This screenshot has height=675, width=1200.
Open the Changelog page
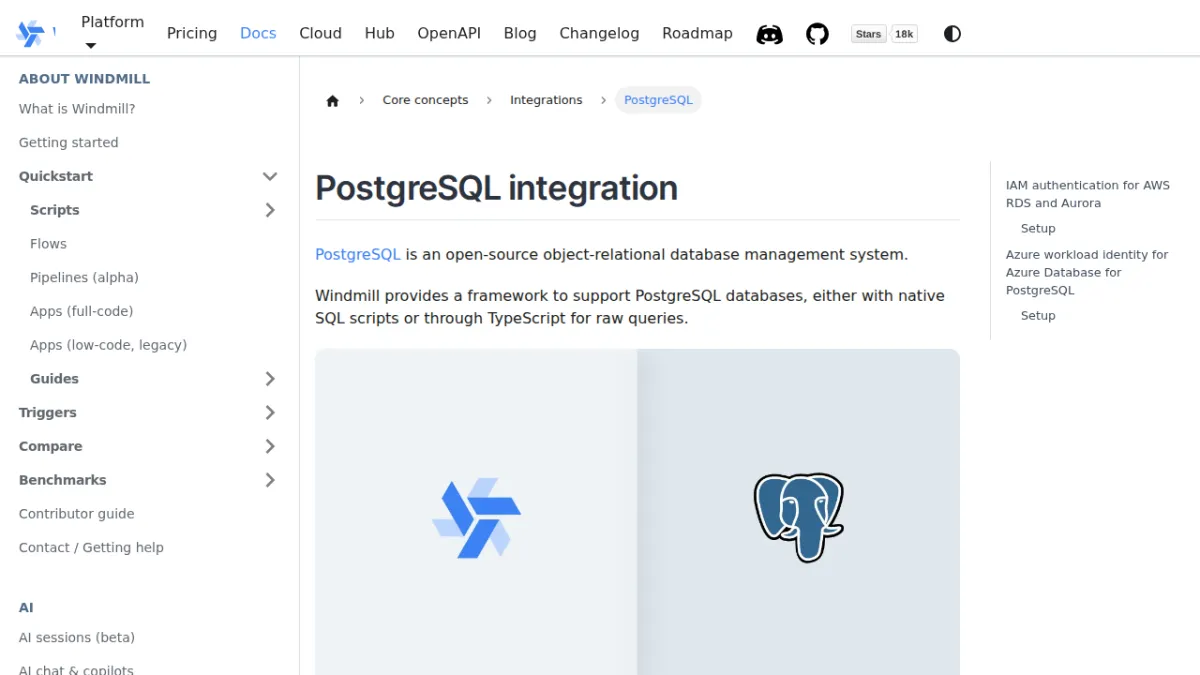599,33
